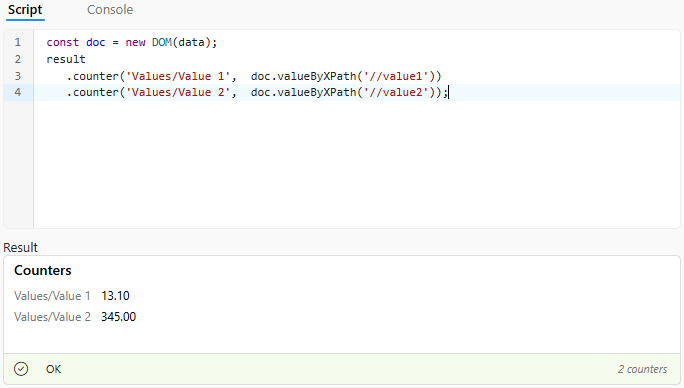
Task: Click the 'result' code line
Action: pyautogui.click(x=66, y=59)
